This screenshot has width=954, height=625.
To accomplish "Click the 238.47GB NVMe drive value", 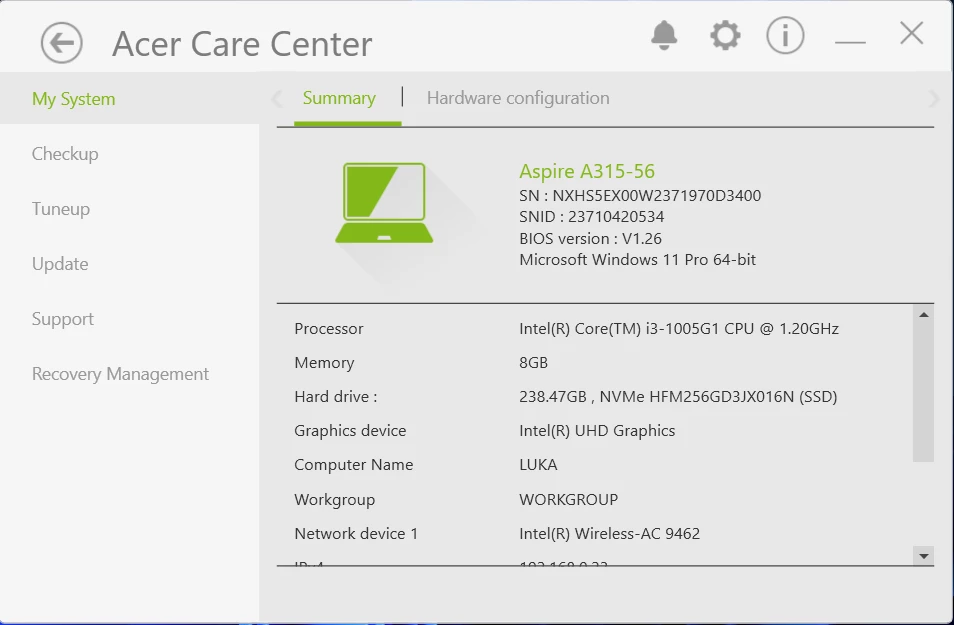I will coord(678,397).
